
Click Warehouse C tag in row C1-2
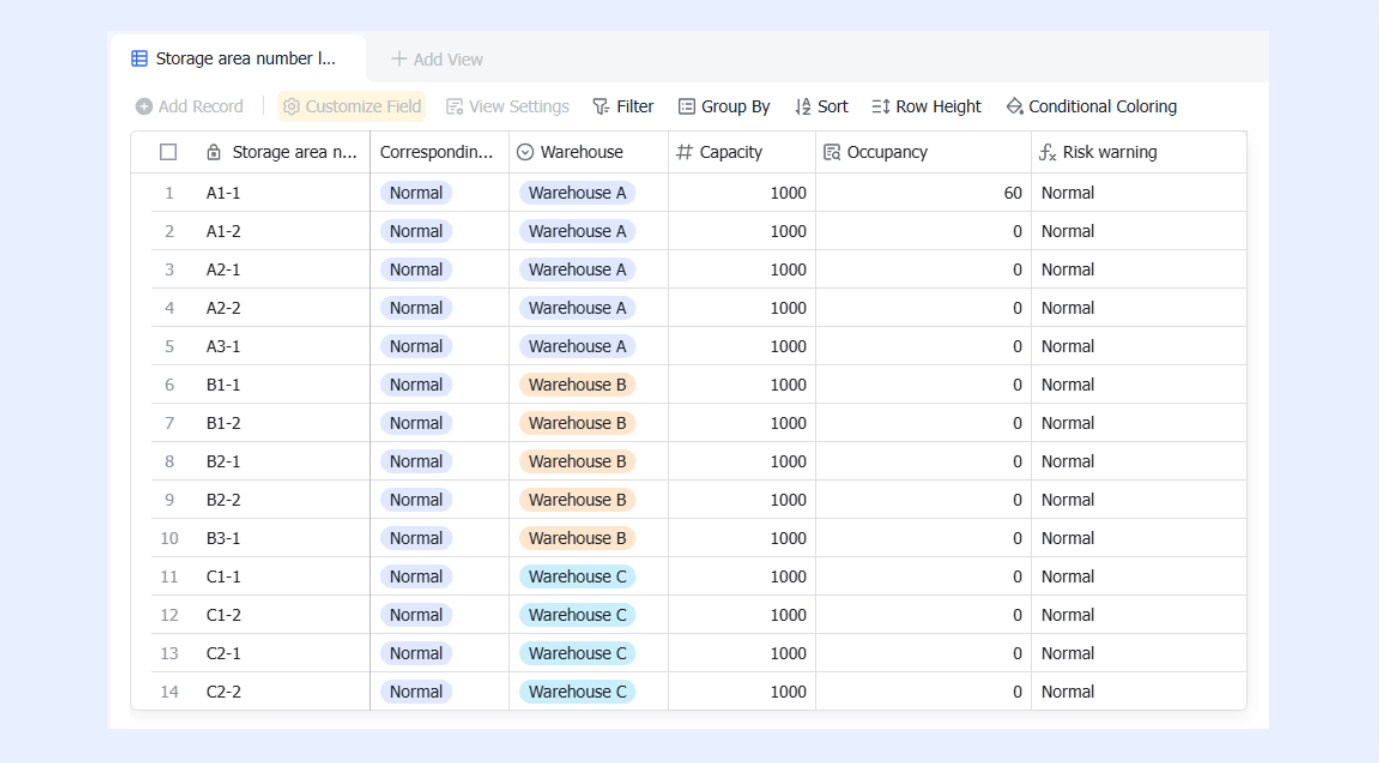click(x=577, y=615)
